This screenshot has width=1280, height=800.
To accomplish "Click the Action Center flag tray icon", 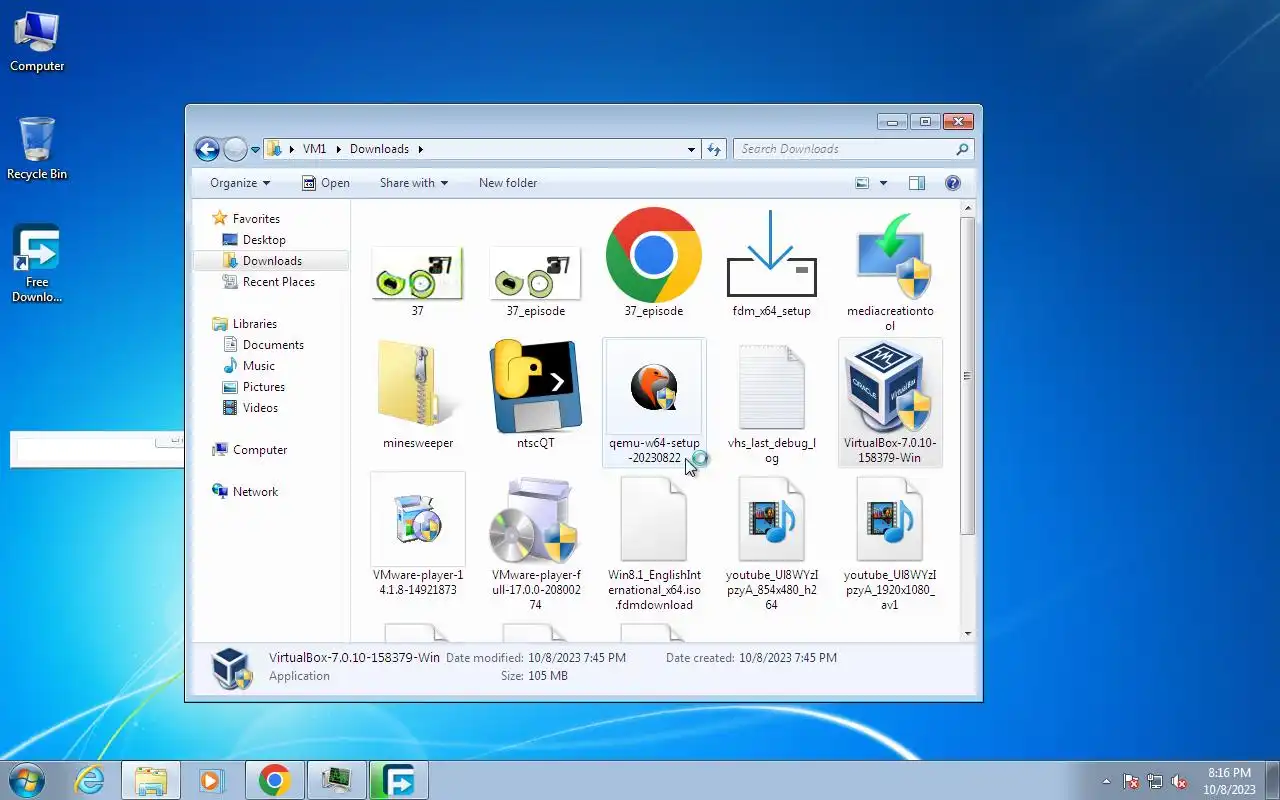I will pyautogui.click(x=1131, y=781).
